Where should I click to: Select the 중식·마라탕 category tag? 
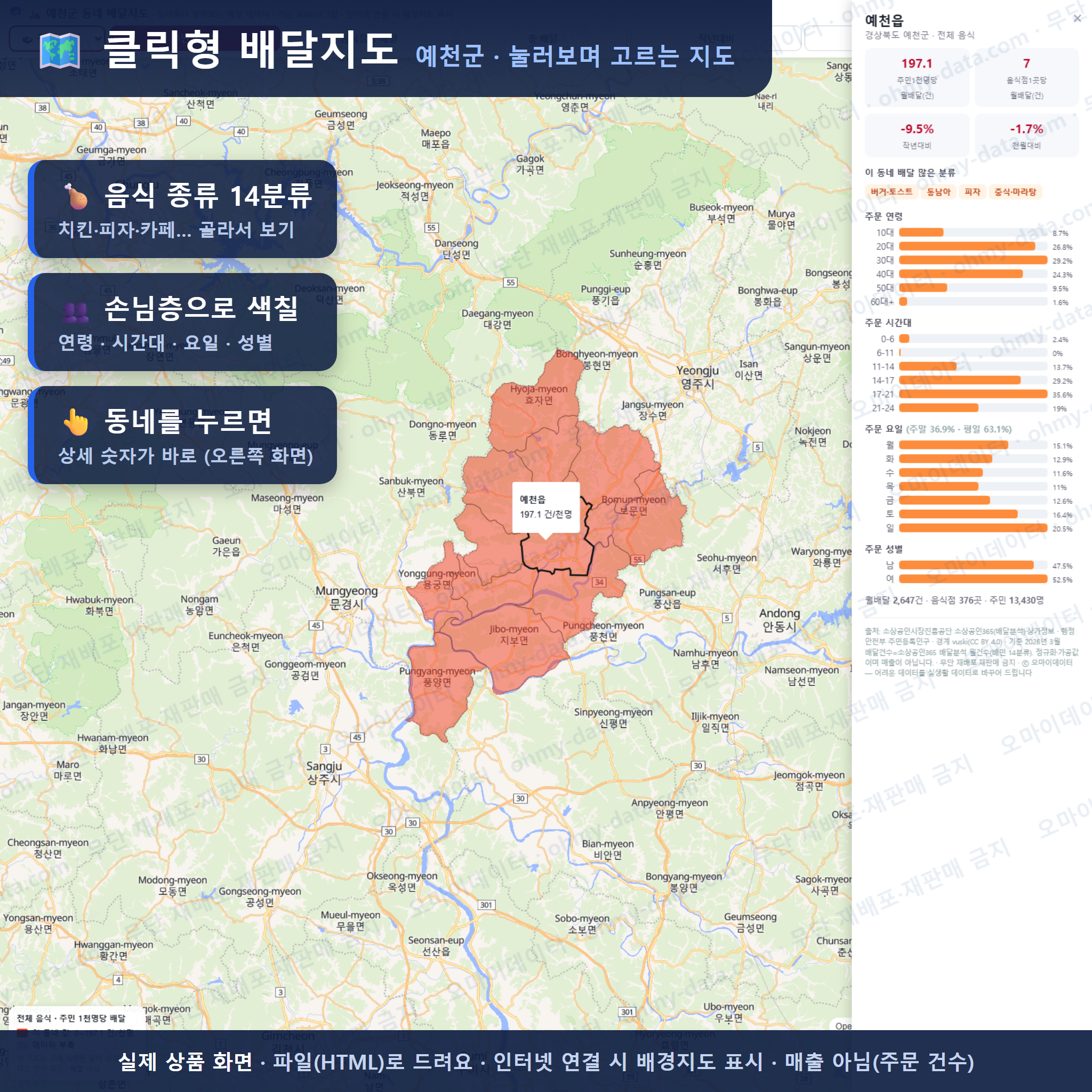1015,192
